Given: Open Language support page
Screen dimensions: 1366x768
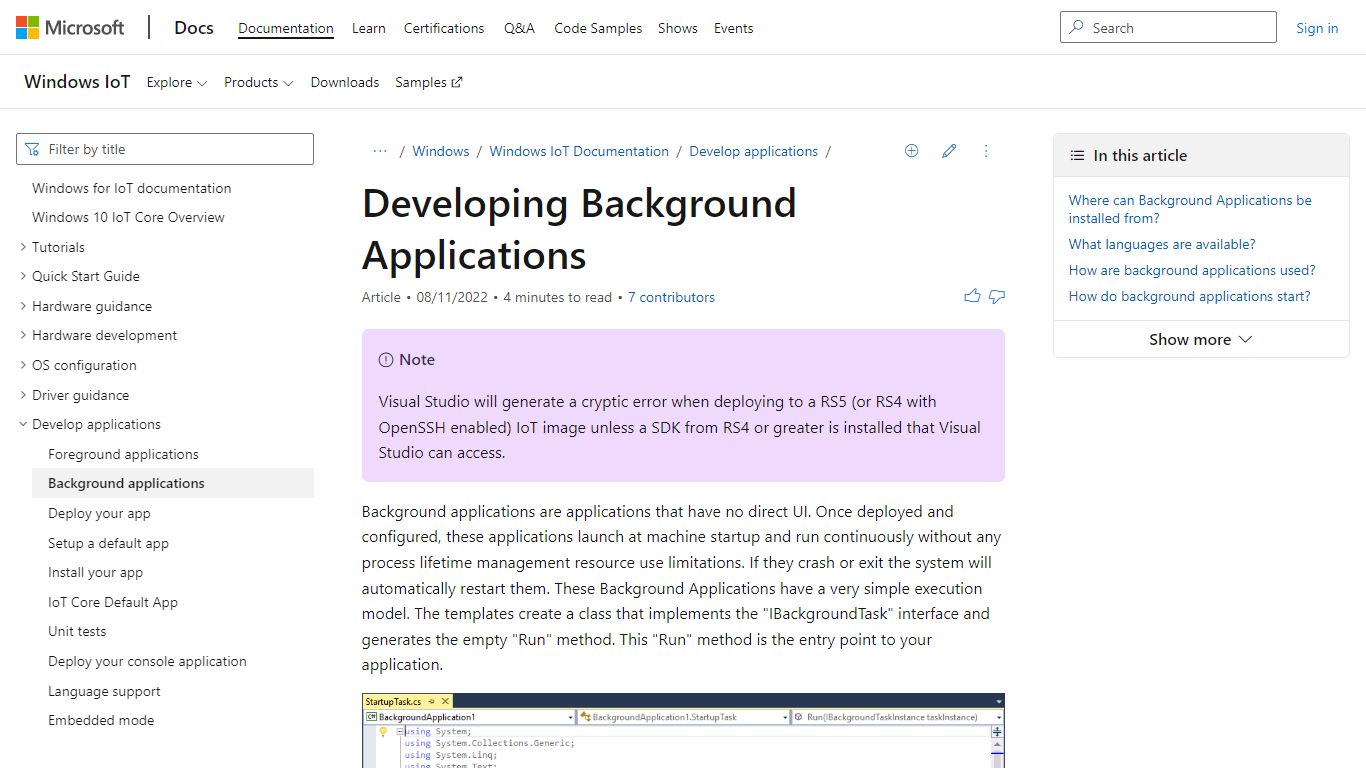Looking at the screenshot, I should (x=104, y=691).
